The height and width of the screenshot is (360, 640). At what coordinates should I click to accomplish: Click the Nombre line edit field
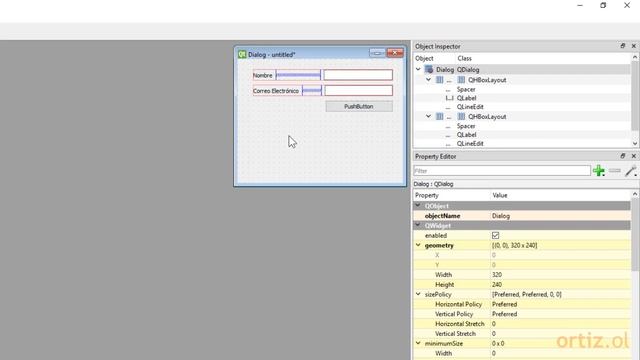click(x=358, y=75)
